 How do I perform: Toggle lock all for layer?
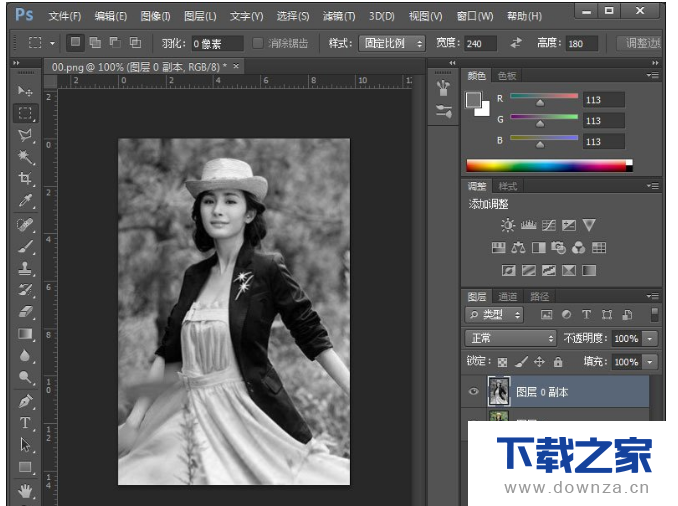tap(558, 362)
